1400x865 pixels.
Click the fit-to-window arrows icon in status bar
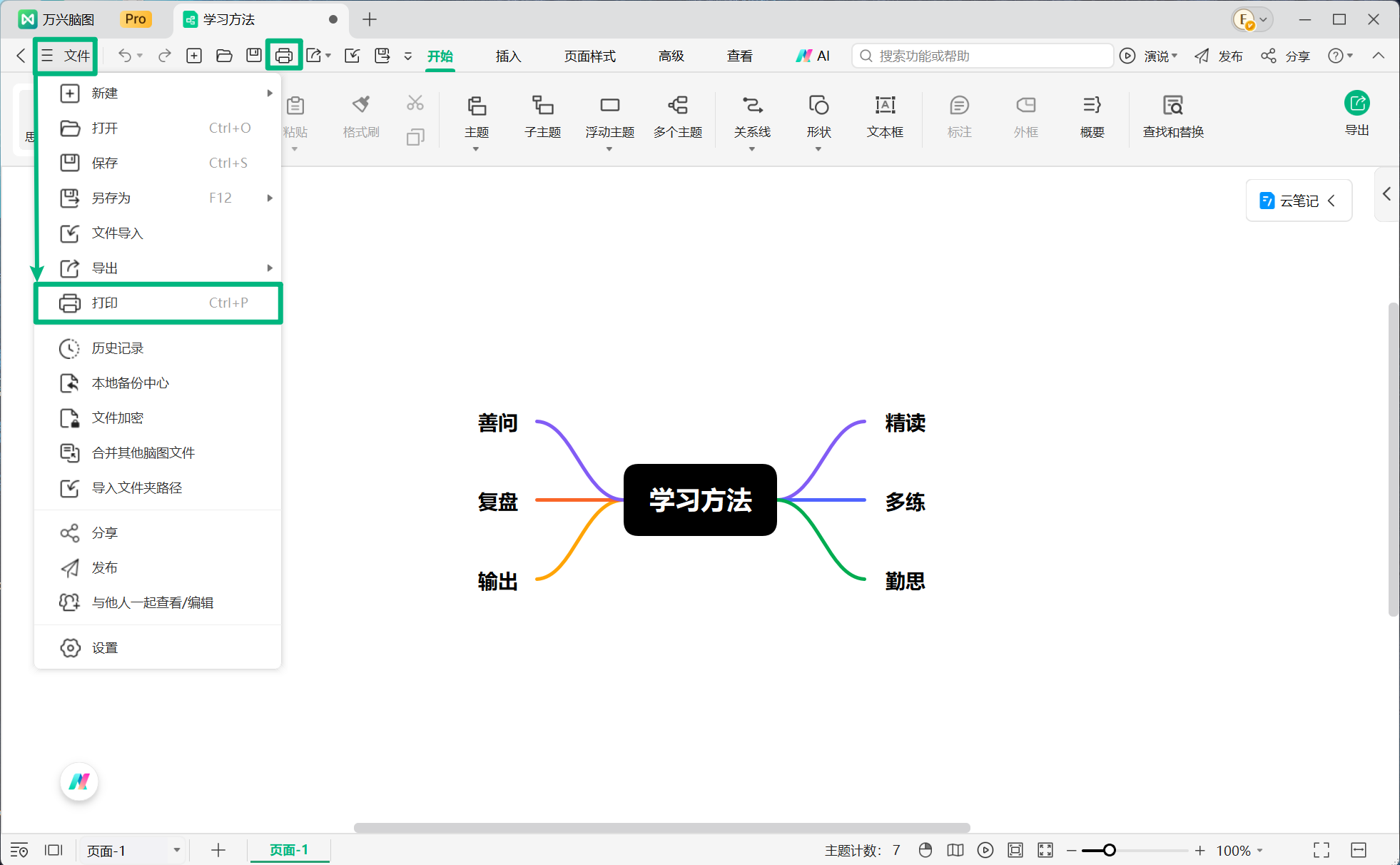(x=1045, y=850)
